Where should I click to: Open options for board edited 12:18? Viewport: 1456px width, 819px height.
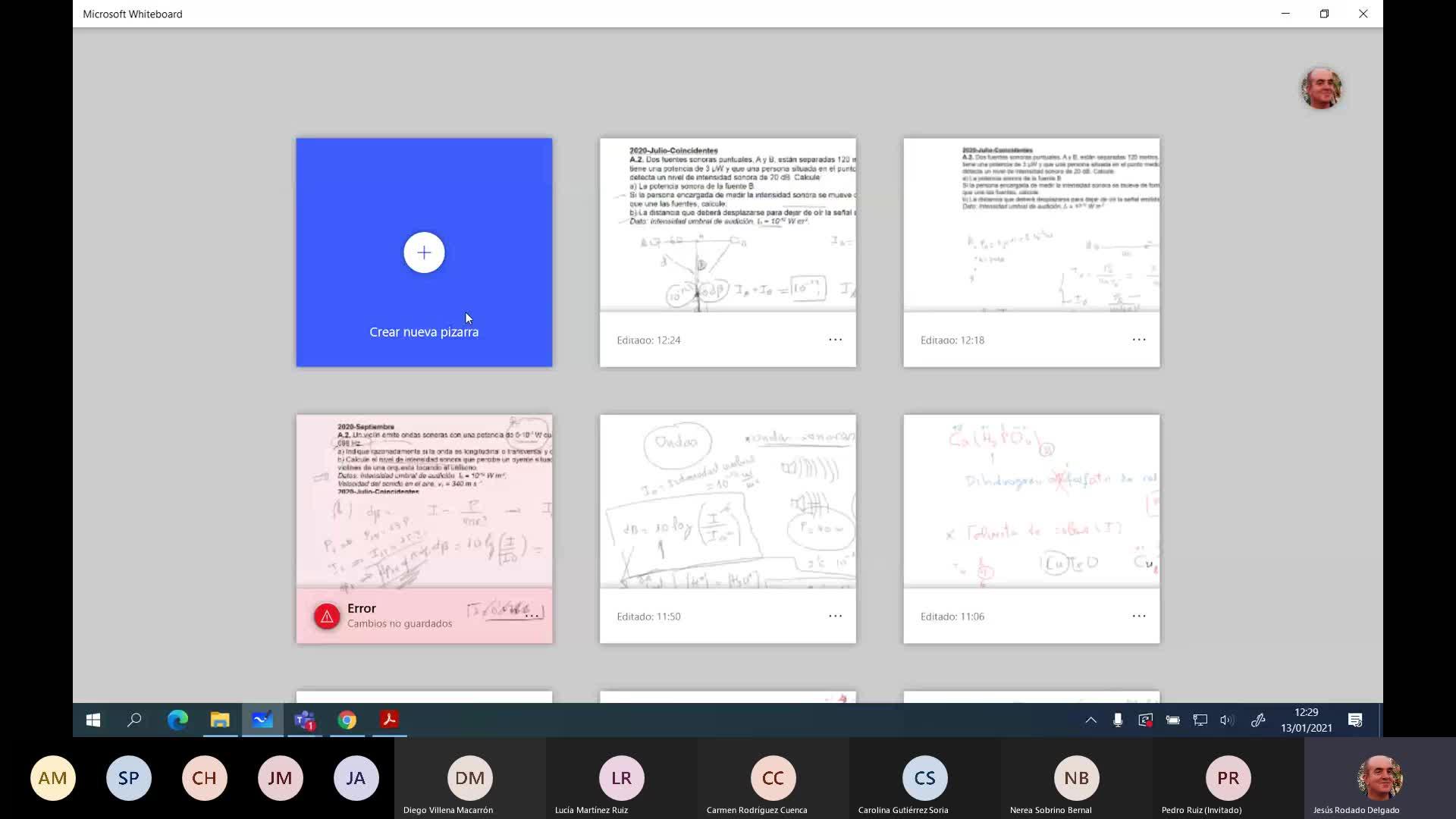click(x=1138, y=340)
